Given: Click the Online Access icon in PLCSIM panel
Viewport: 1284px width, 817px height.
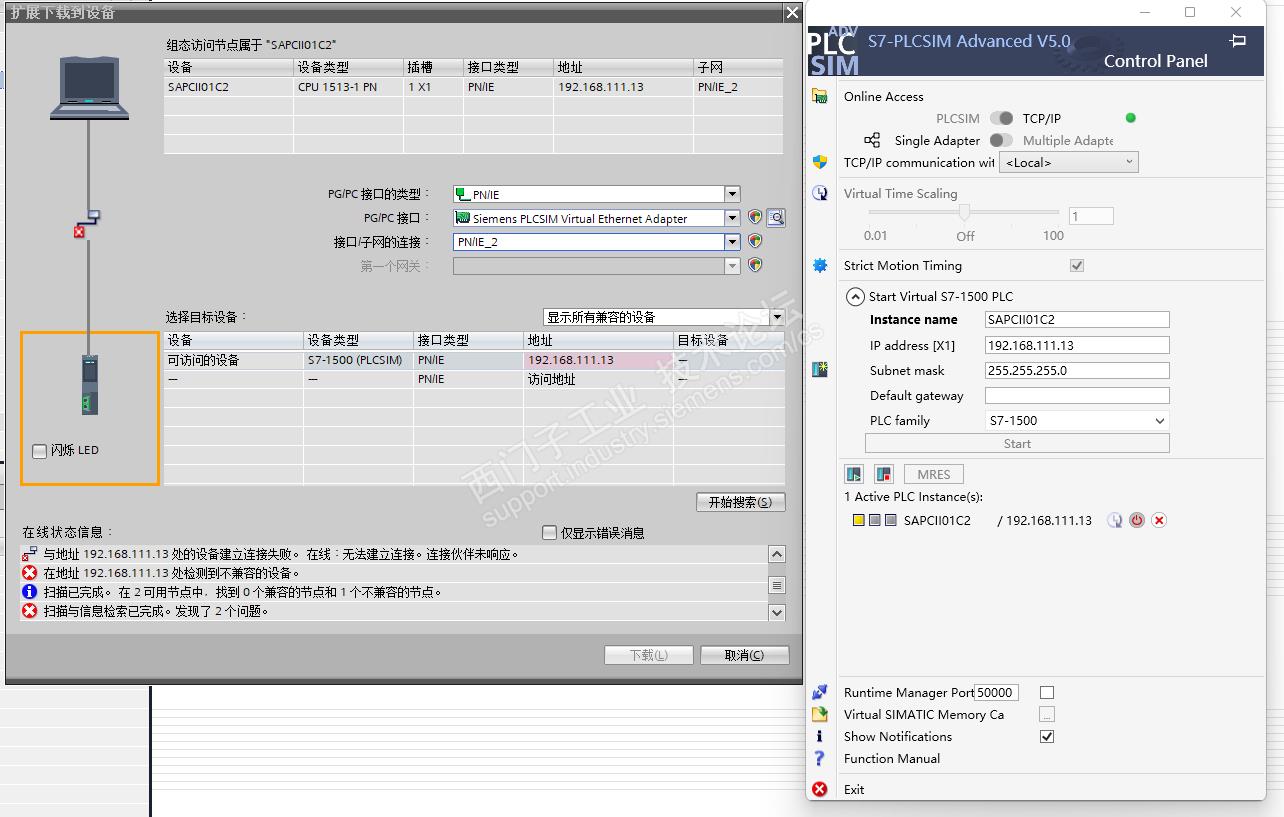Looking at the screenshot, I should pos(820,96).
